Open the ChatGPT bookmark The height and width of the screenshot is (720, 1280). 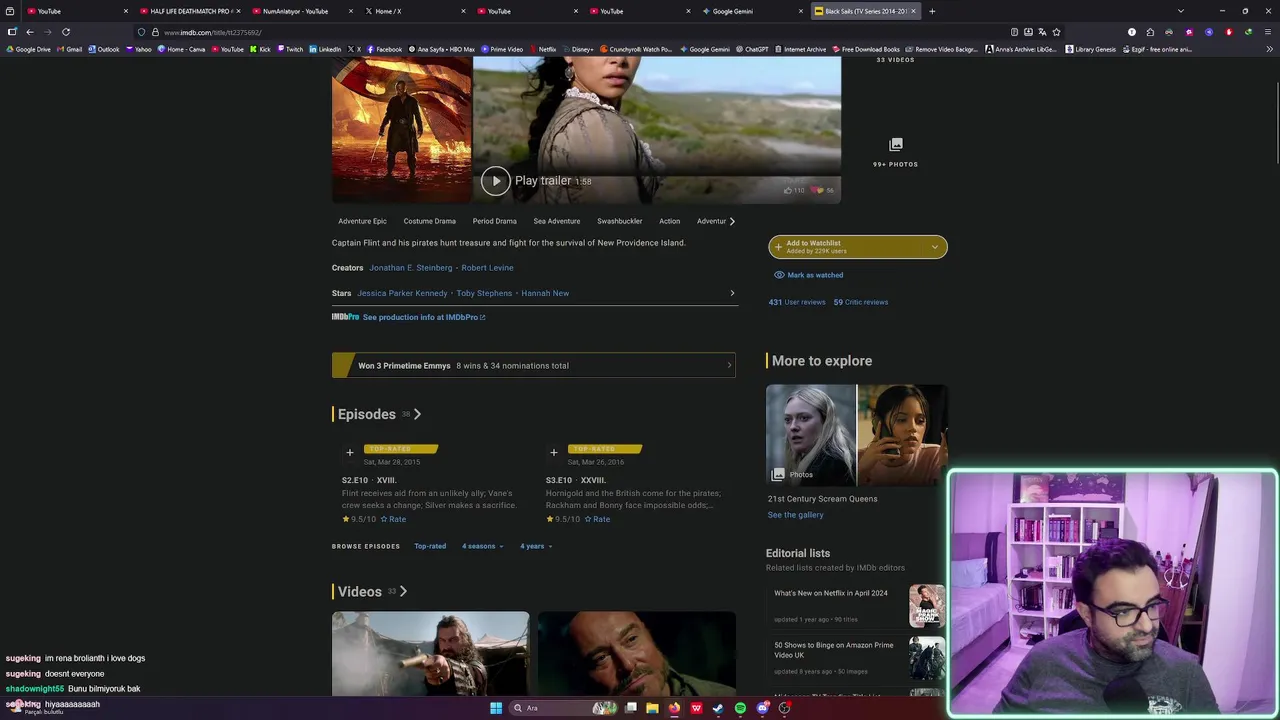coord(752,49)
